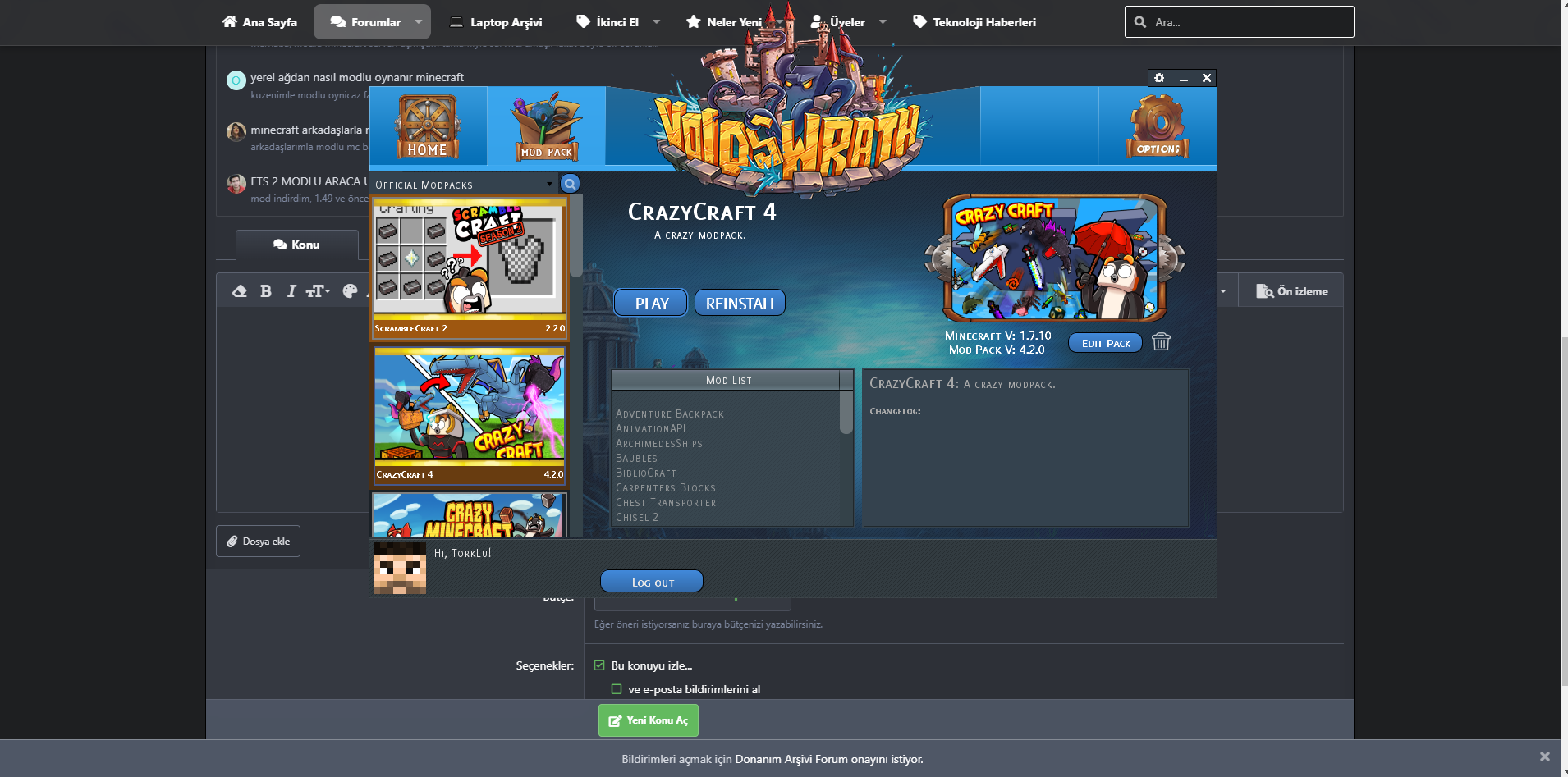Image resolution: width=1568 pixels, height=777 pixels.
Task: Dismiss the notification permission bar
Action: click(1545, 756)
